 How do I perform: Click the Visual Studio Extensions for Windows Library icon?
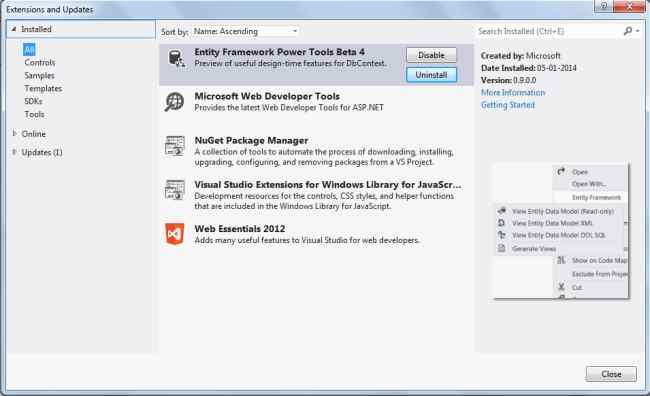point(175,190)
